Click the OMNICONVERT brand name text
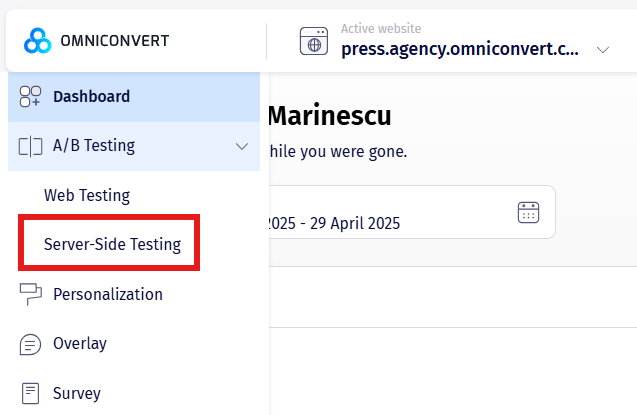The width and height of the screenshot is (637, 415). coord(115,41)
